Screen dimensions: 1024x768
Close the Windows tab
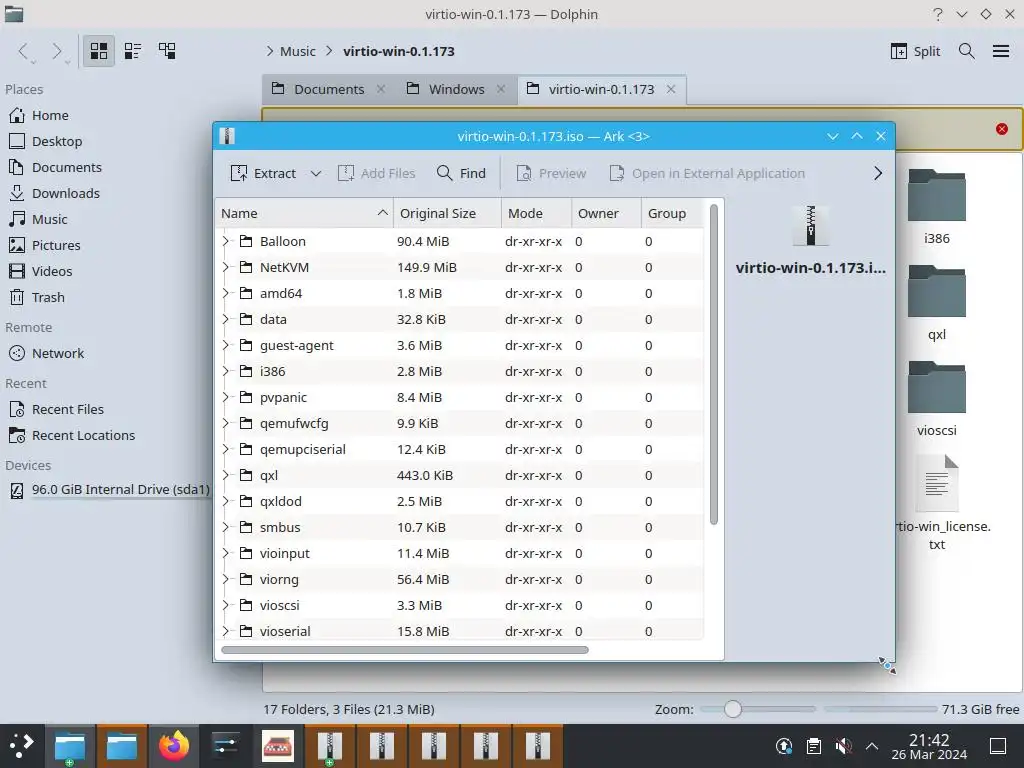point(501,89)
